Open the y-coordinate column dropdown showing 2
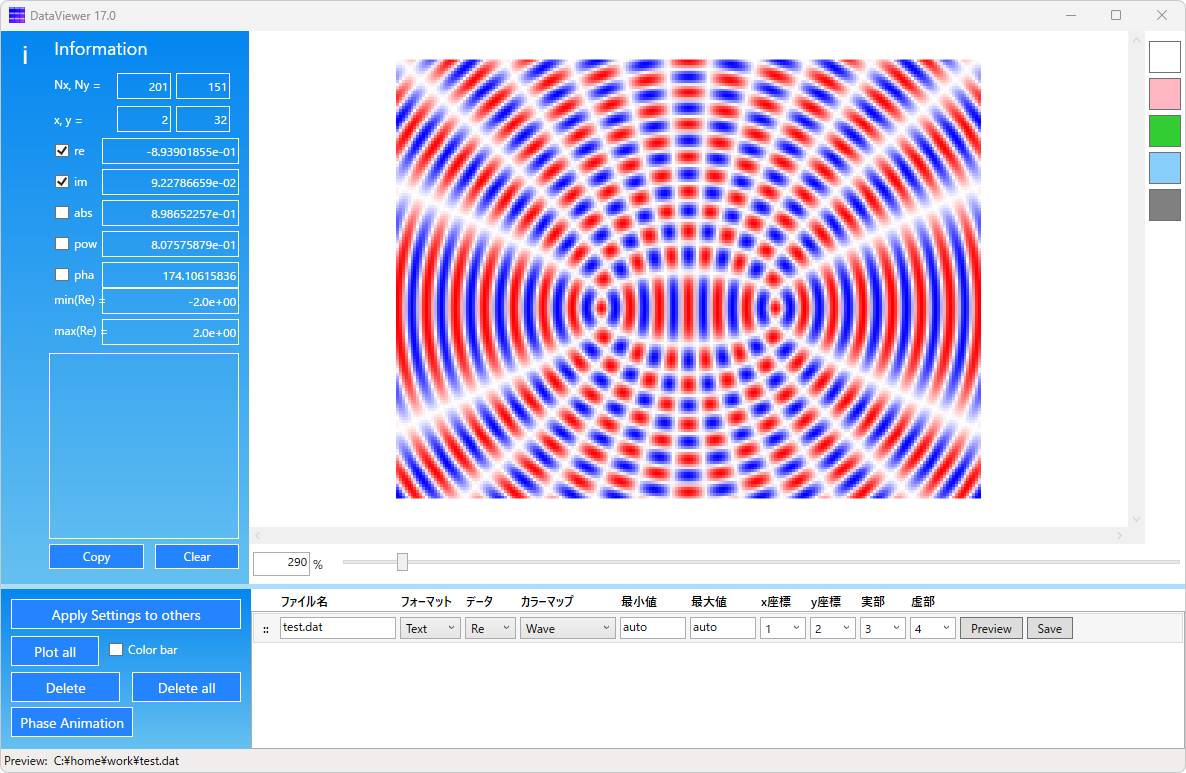 pyautogui.click(x=832, y=629)
